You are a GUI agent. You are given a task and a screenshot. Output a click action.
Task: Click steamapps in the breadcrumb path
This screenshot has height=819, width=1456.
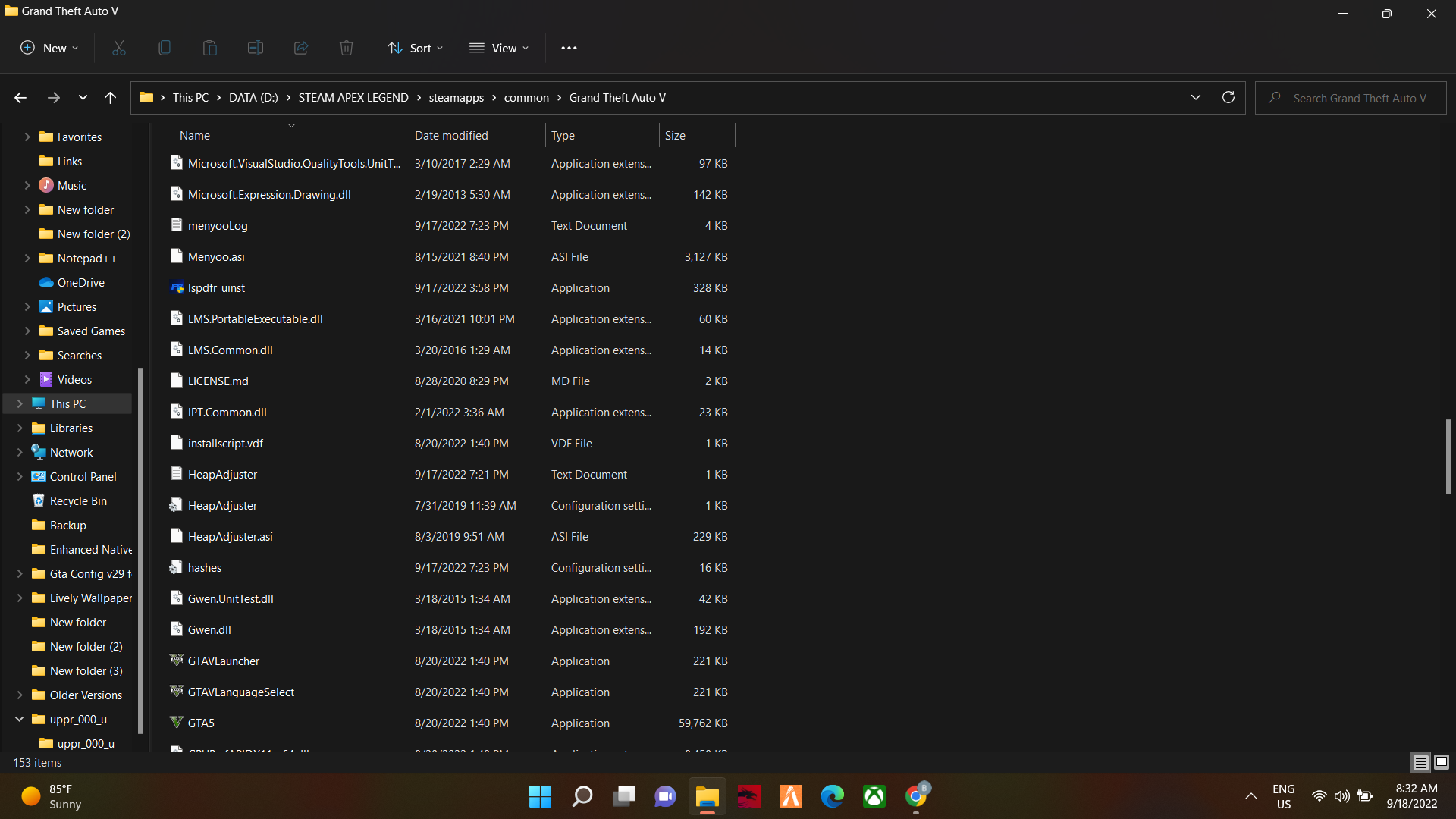456,98
